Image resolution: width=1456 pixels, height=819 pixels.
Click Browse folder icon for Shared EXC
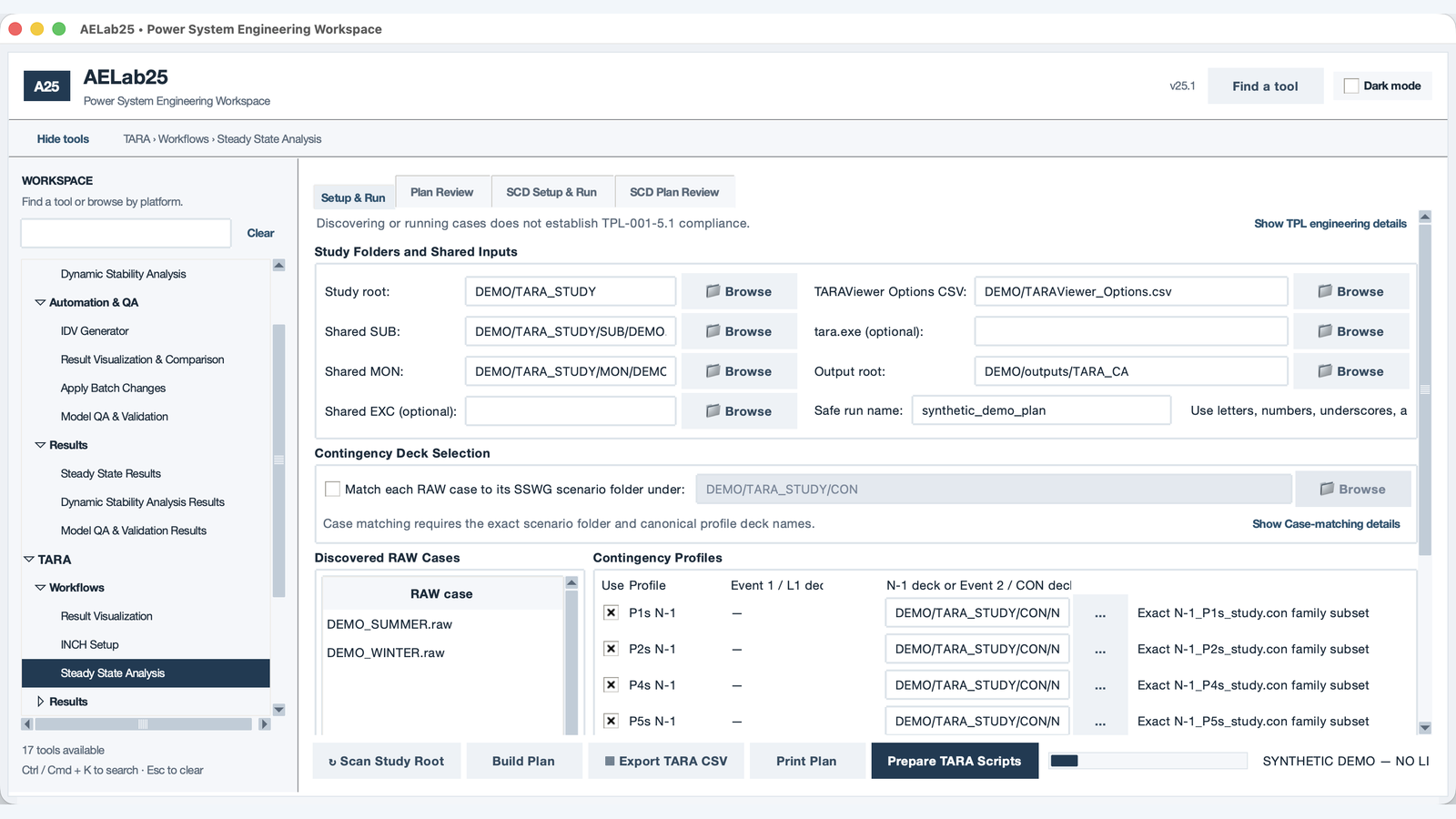tap(713, 411)
